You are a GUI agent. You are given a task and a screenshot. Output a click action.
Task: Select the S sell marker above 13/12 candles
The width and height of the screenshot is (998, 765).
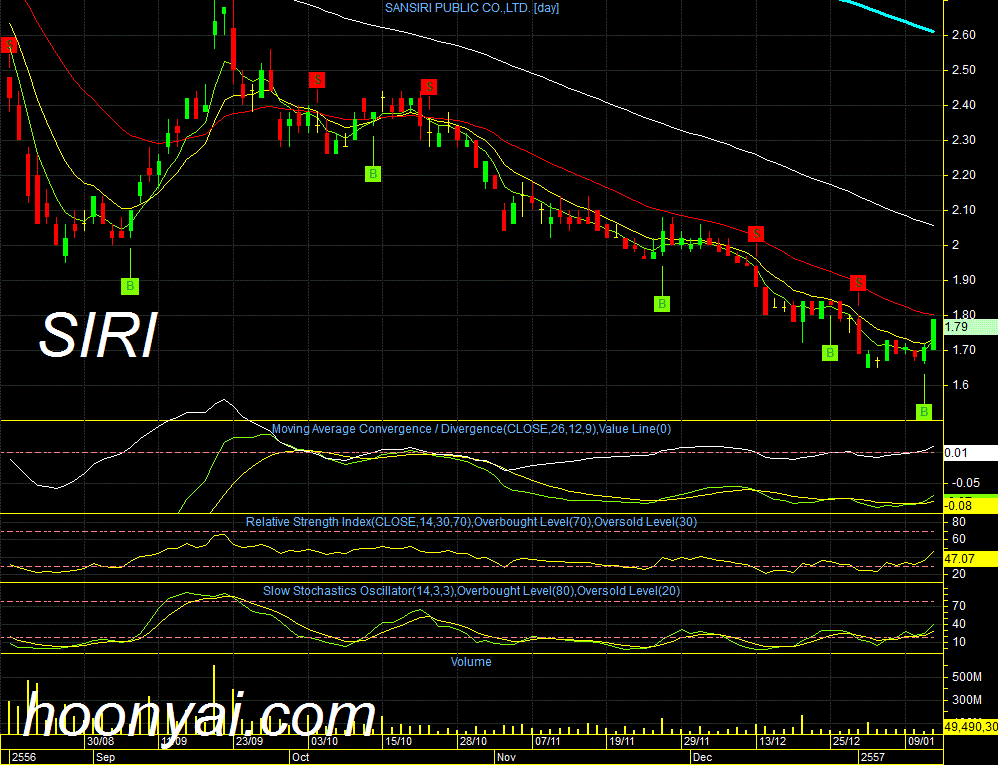click(x=756, y=234)
